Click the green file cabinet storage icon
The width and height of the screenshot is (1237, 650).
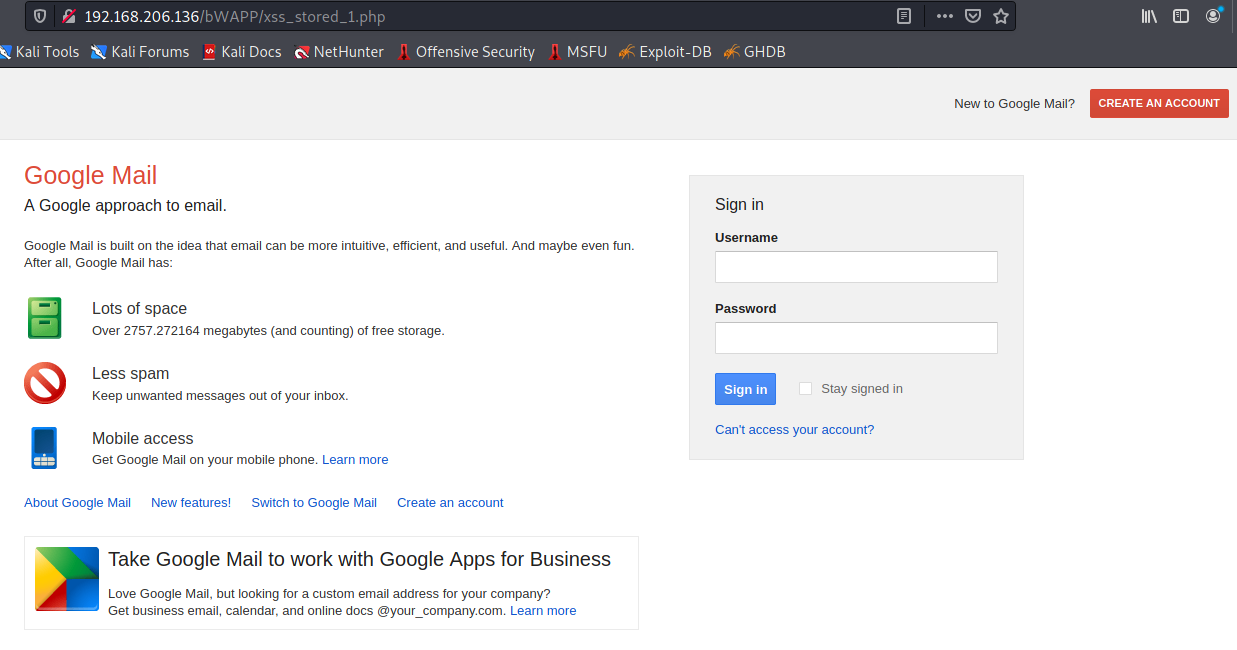click(45, 318)
